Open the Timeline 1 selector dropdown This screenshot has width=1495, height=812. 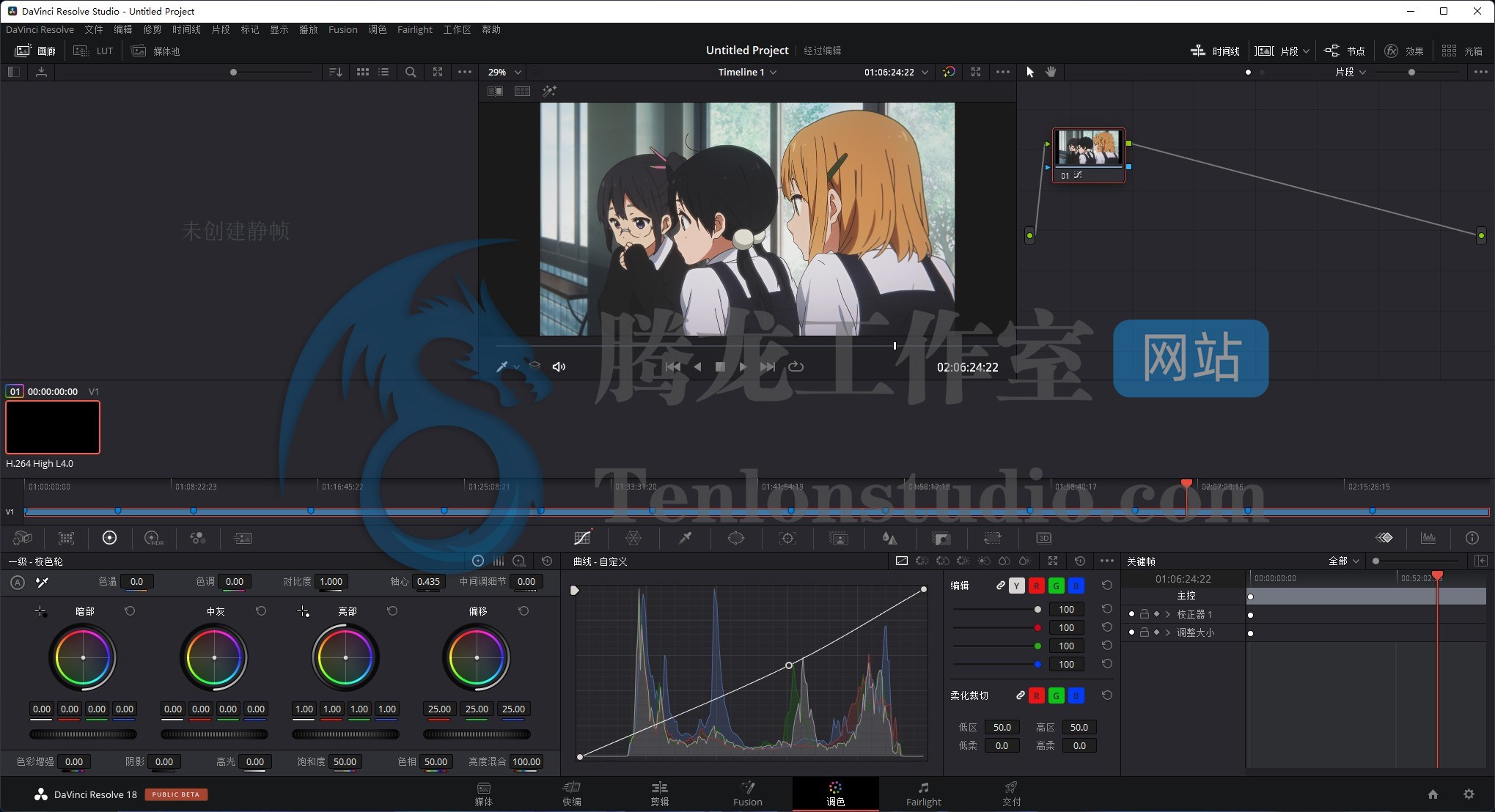(747, 72)
